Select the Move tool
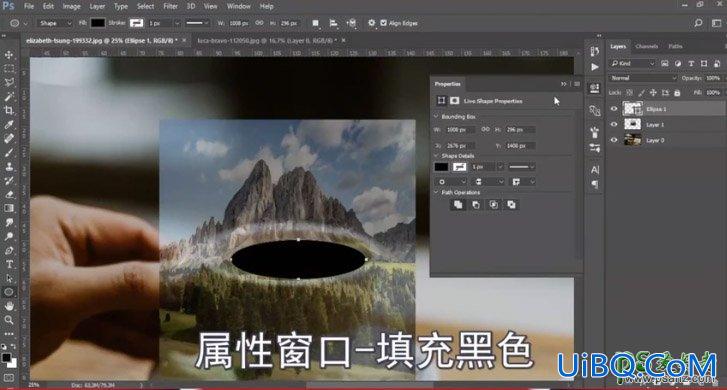The width and height of the screenshot is (727, 390). (x=9, y=55)
